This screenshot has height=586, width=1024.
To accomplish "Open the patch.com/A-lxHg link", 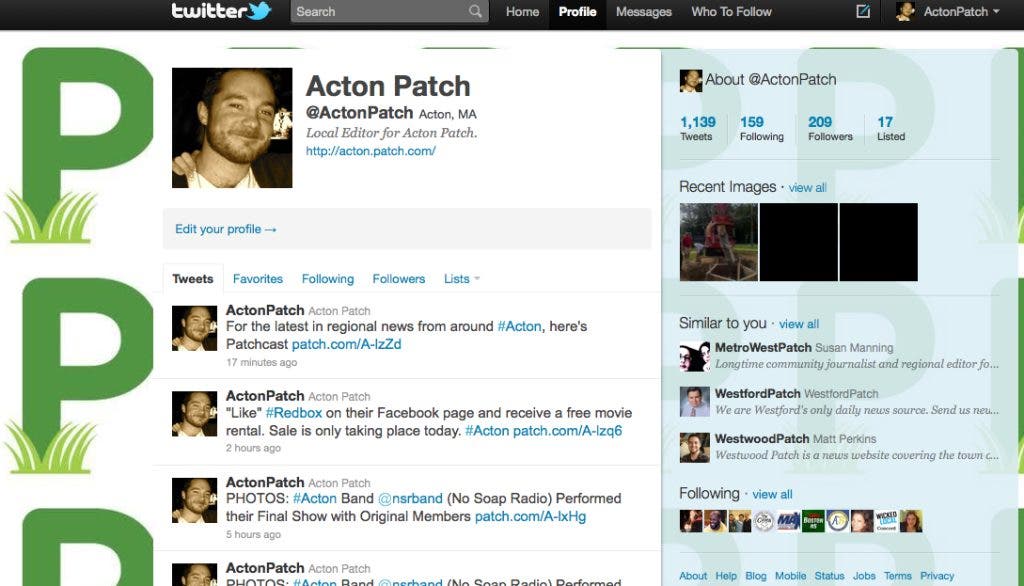I will pos(530,516).
